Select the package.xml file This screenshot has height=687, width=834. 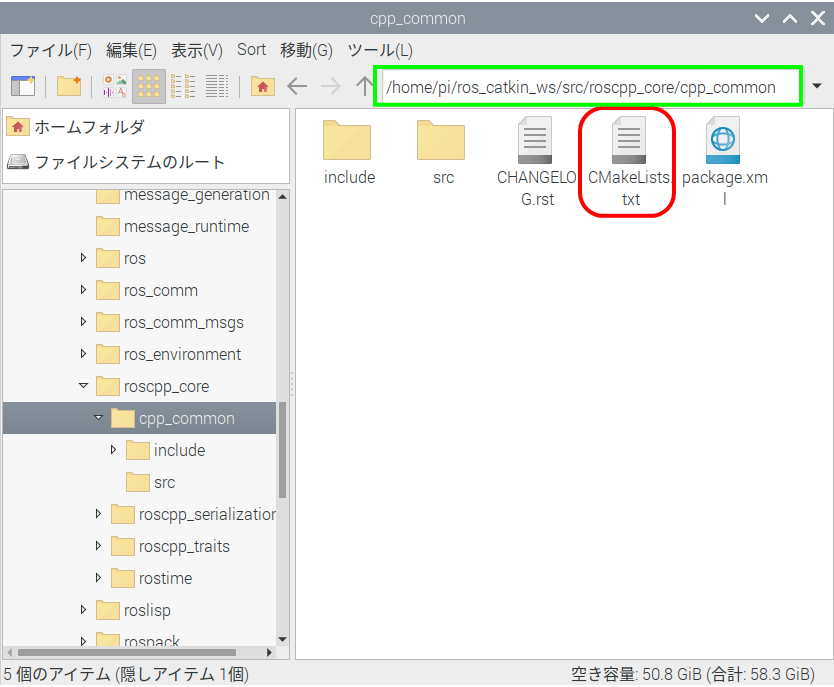click(x=724, y=162)
